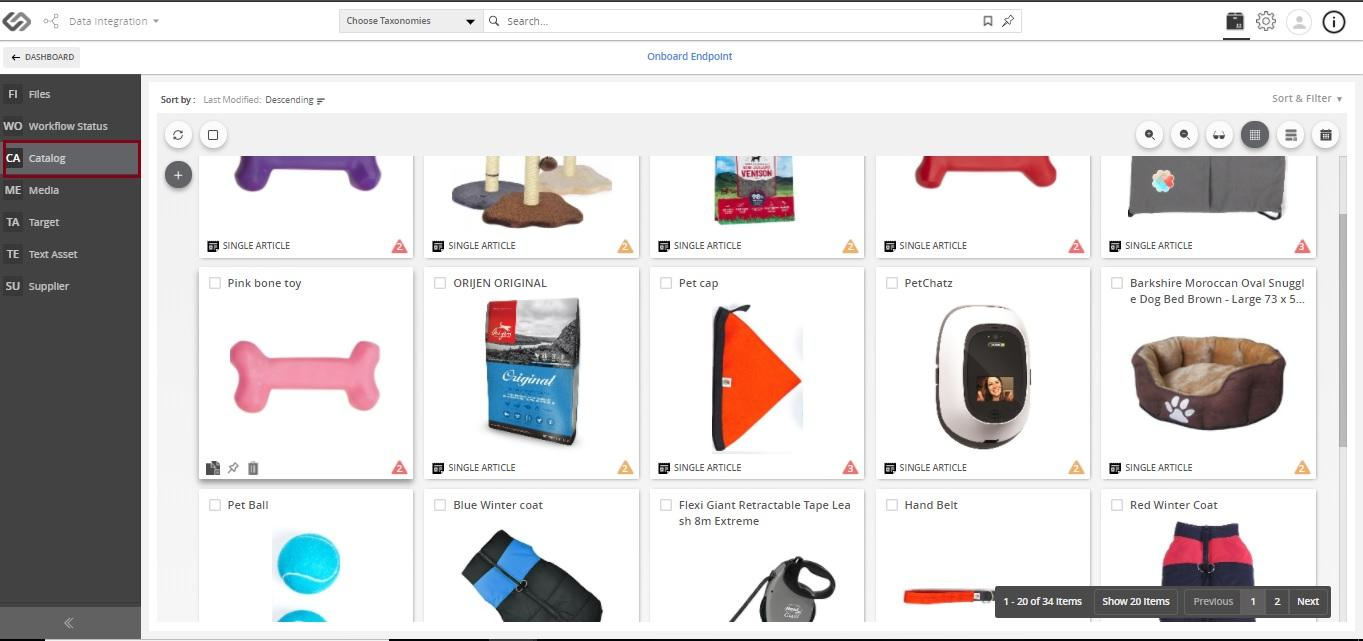Check the Pet cap checkbox
Viewport: 1363px width, 641px height.
666,283
